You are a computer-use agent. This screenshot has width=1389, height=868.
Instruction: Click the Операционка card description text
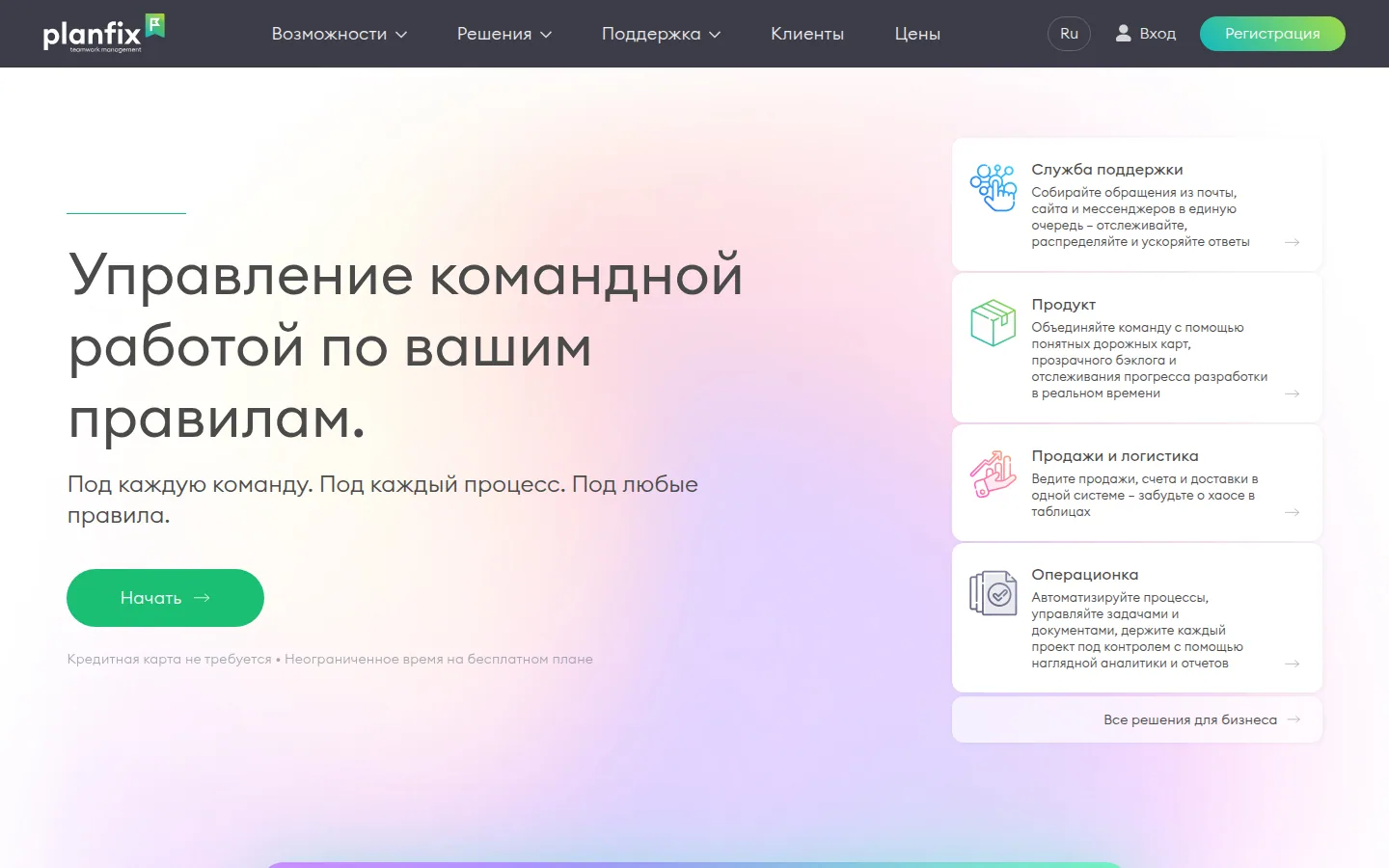pyautogui.click(x=1137, y=631)
